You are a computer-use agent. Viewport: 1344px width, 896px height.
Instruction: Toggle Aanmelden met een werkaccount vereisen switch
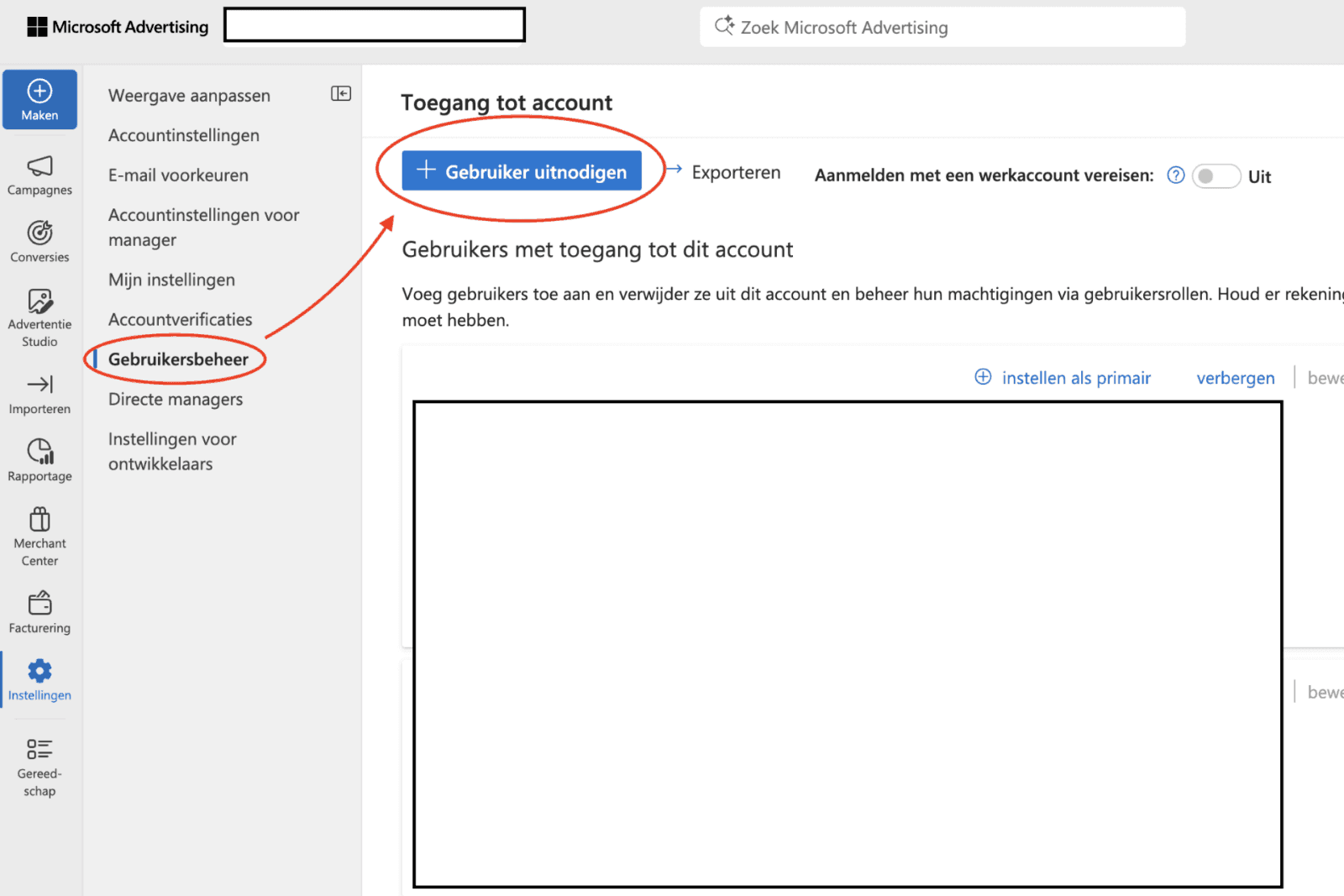click(x=1215, y=176)
